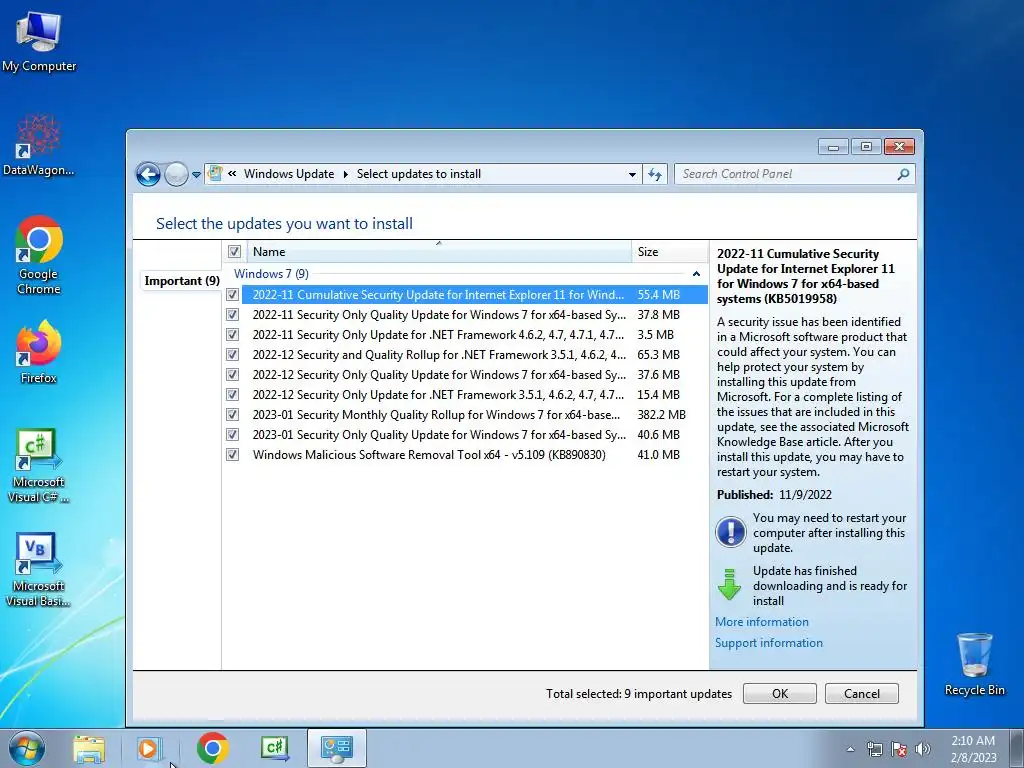Launch Windows Media Player from taskbar
This screenshot has width=1024, height=768.
148,748
